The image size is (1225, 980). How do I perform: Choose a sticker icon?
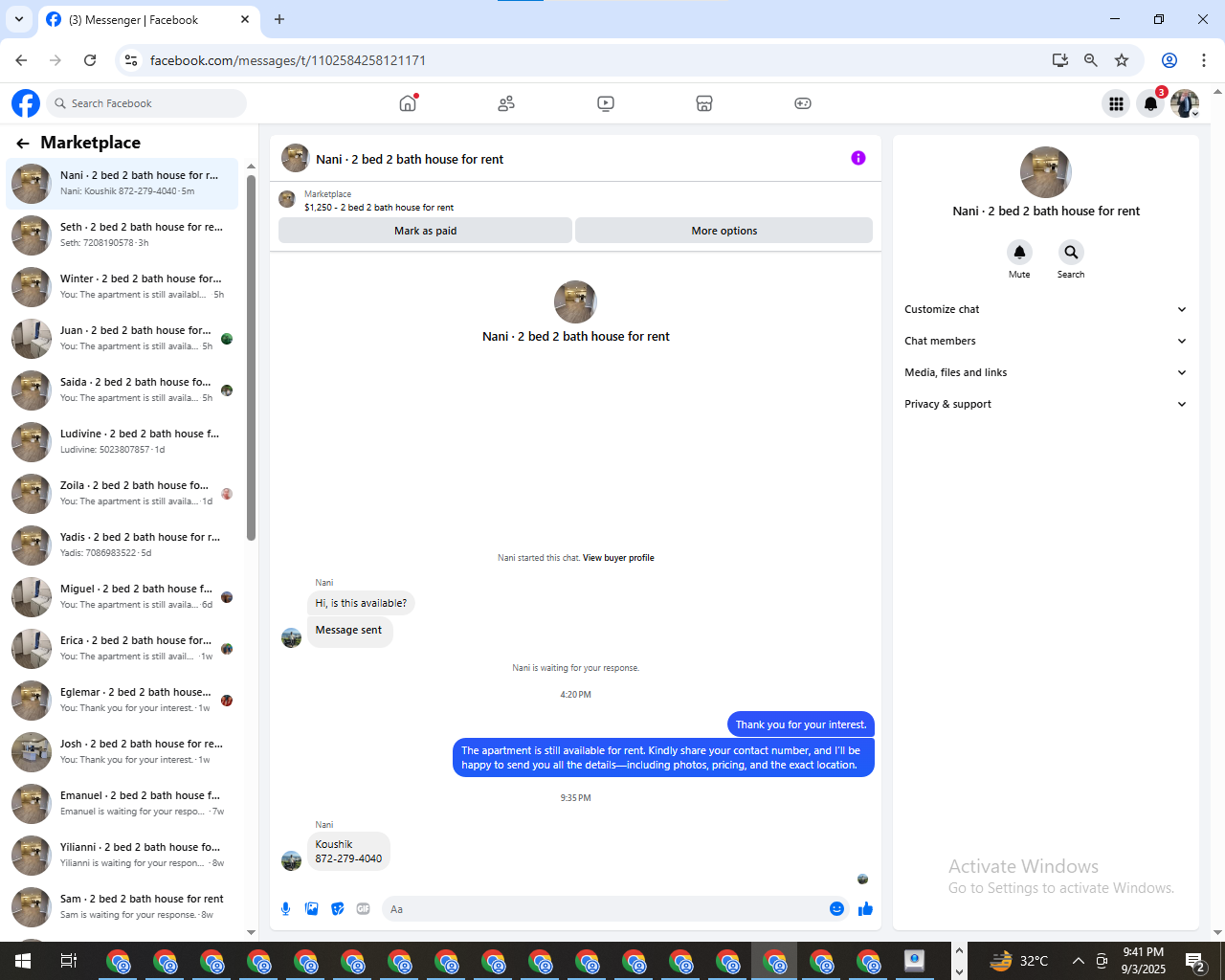click(338, 909)
